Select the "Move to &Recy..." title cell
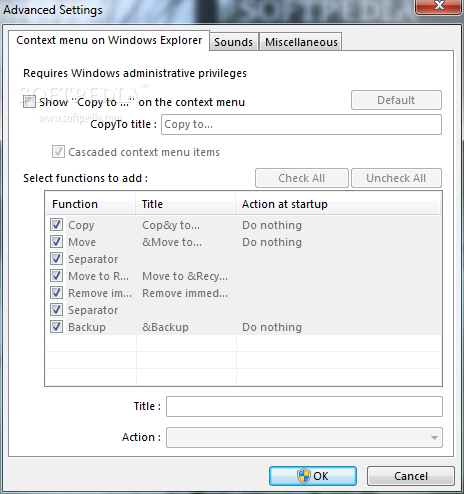 pyautogui.click(x=185, y=276)
